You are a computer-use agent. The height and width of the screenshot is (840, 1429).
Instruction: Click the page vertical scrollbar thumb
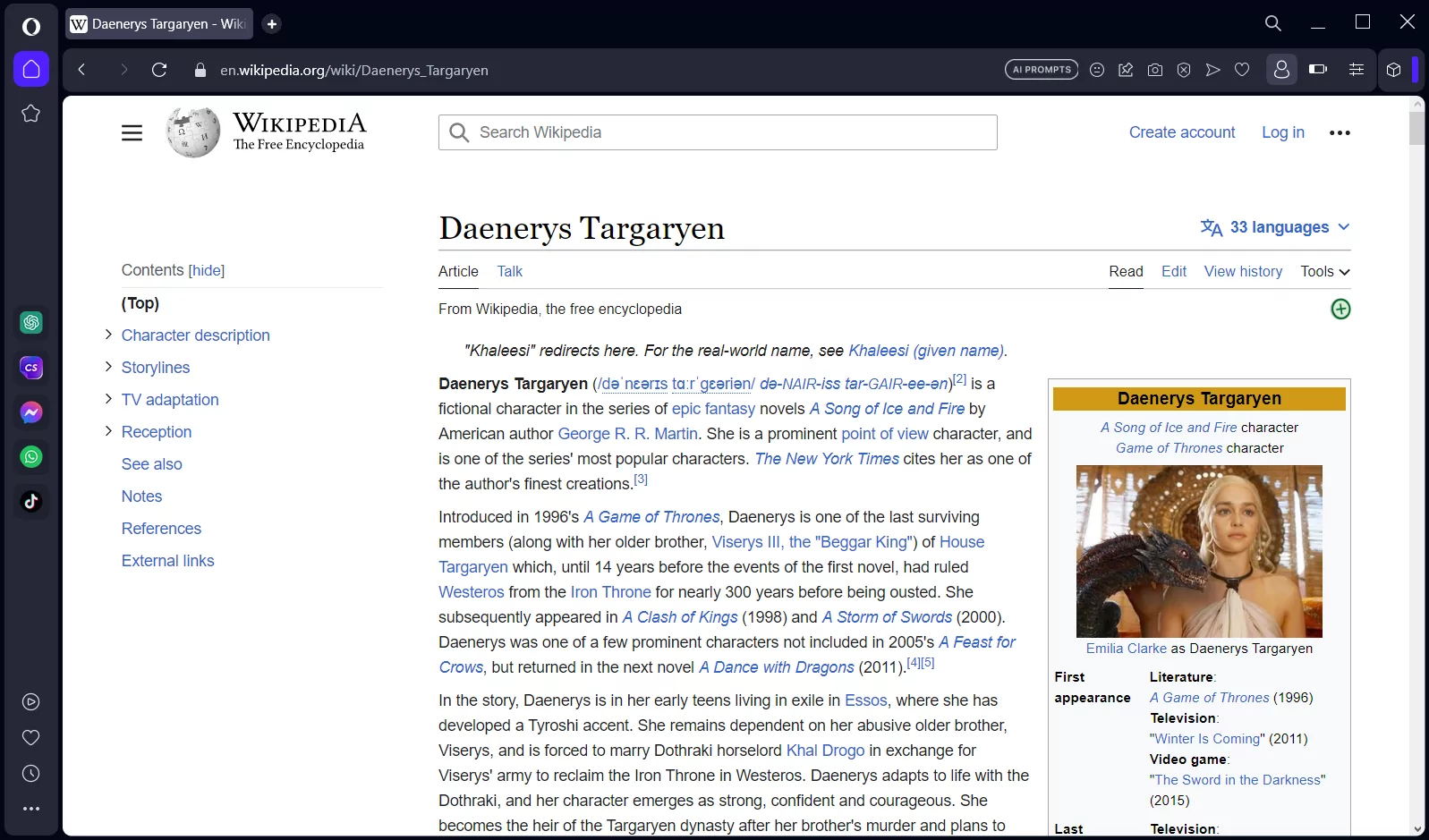pyautogui.click(x=1416, y=128)
